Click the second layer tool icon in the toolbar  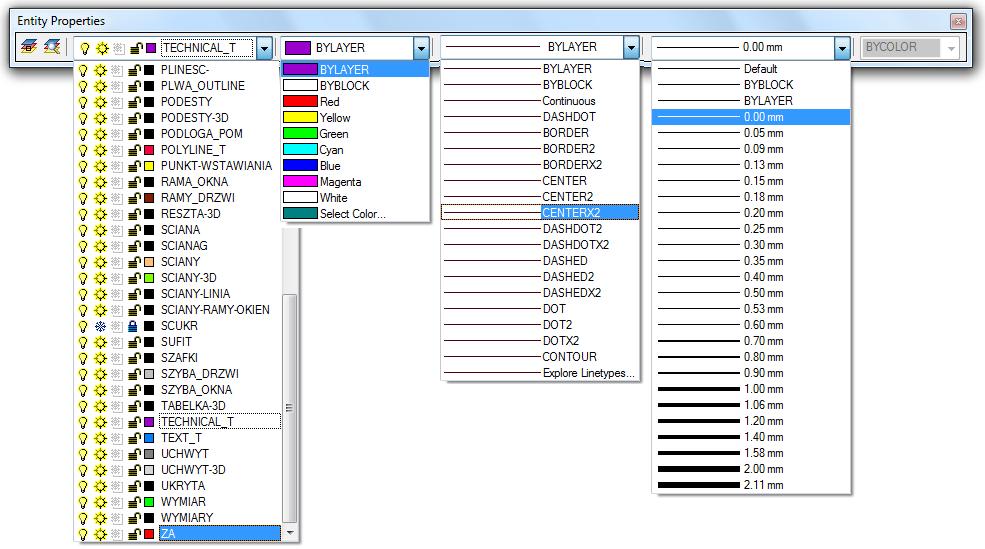[52, 47]
